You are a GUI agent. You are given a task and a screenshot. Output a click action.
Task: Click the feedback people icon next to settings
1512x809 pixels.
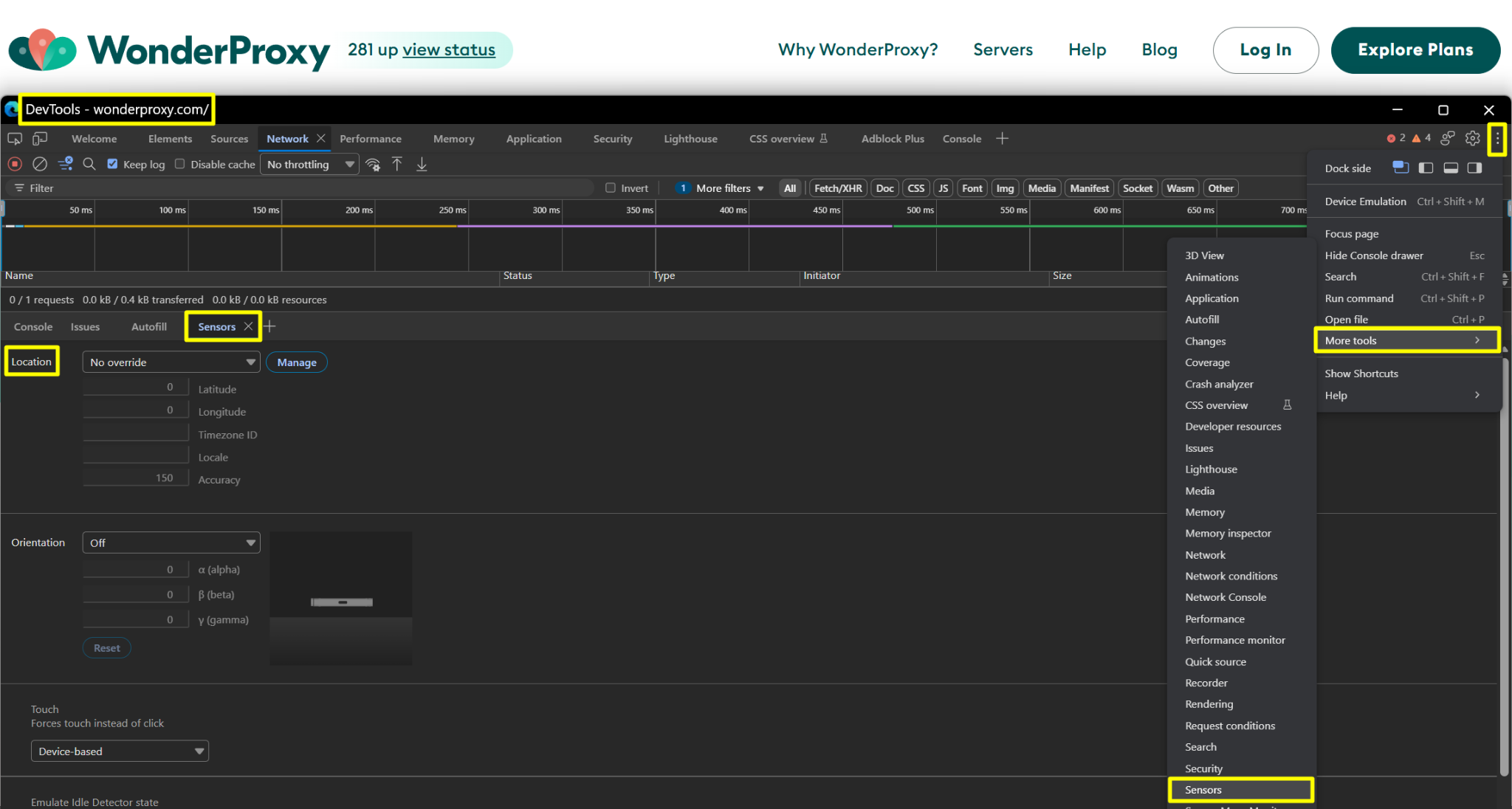click(1448, 138)
